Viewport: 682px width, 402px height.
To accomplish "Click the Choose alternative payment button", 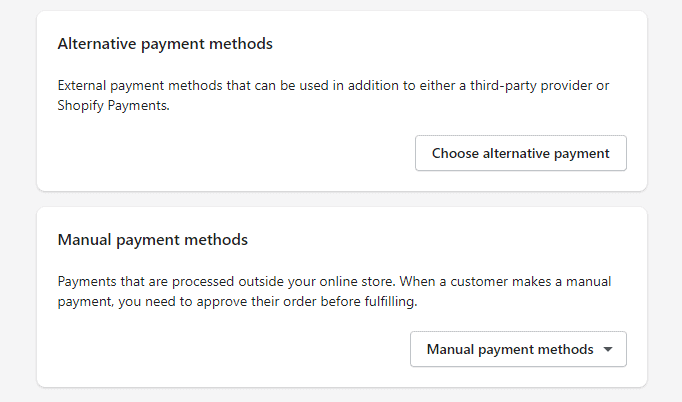I will click(520, 153).
